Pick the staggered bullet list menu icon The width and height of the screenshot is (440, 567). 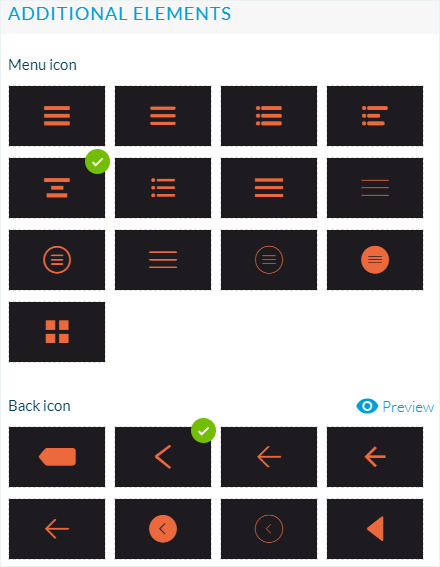[375, 116]
